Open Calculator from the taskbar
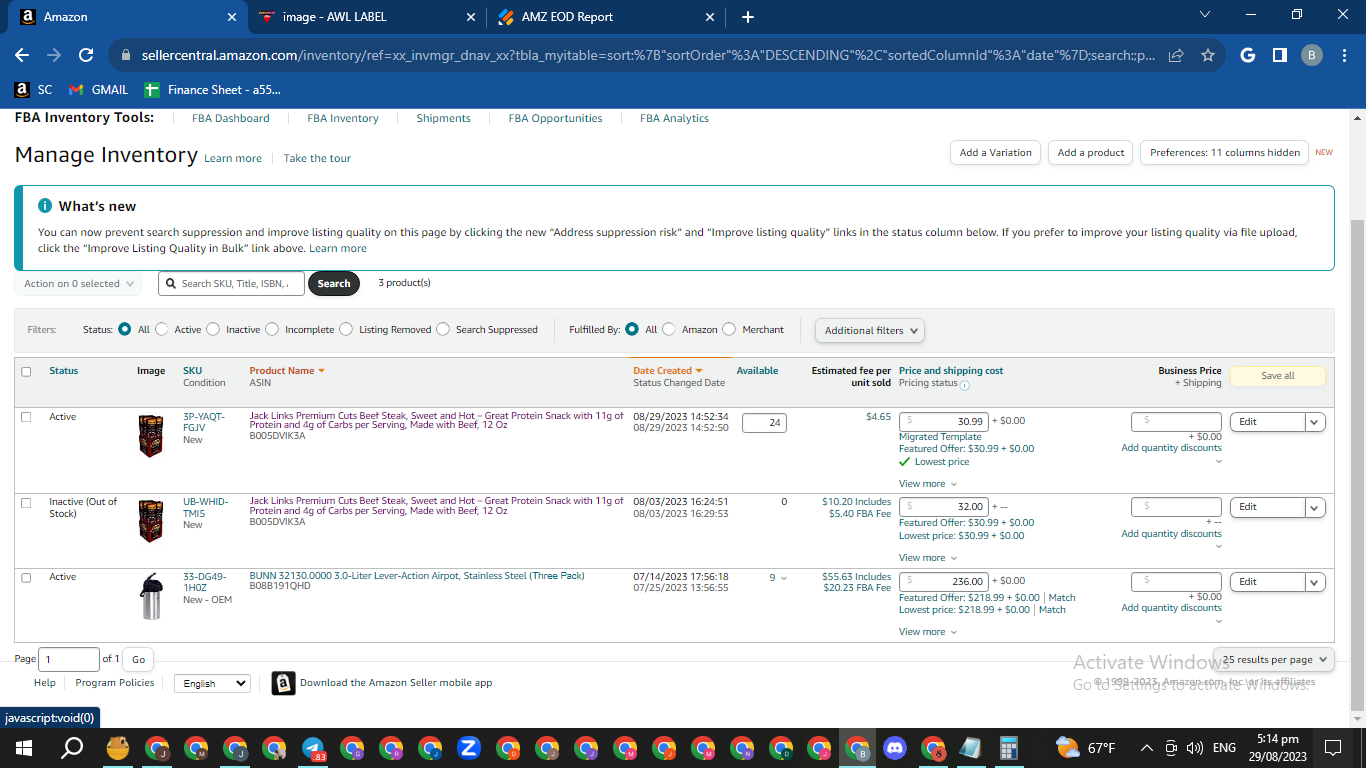The width and height of the screenshot is (1366, 768). point(1009,748)
